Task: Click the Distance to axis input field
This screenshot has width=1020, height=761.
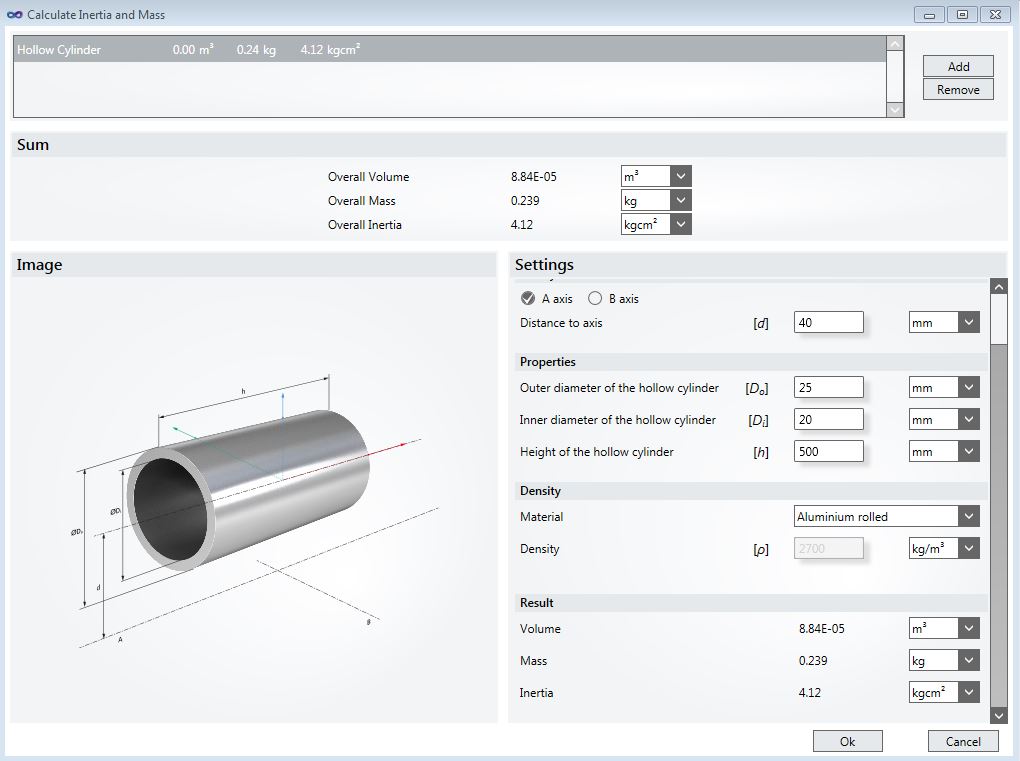Action: coord(829,323)
